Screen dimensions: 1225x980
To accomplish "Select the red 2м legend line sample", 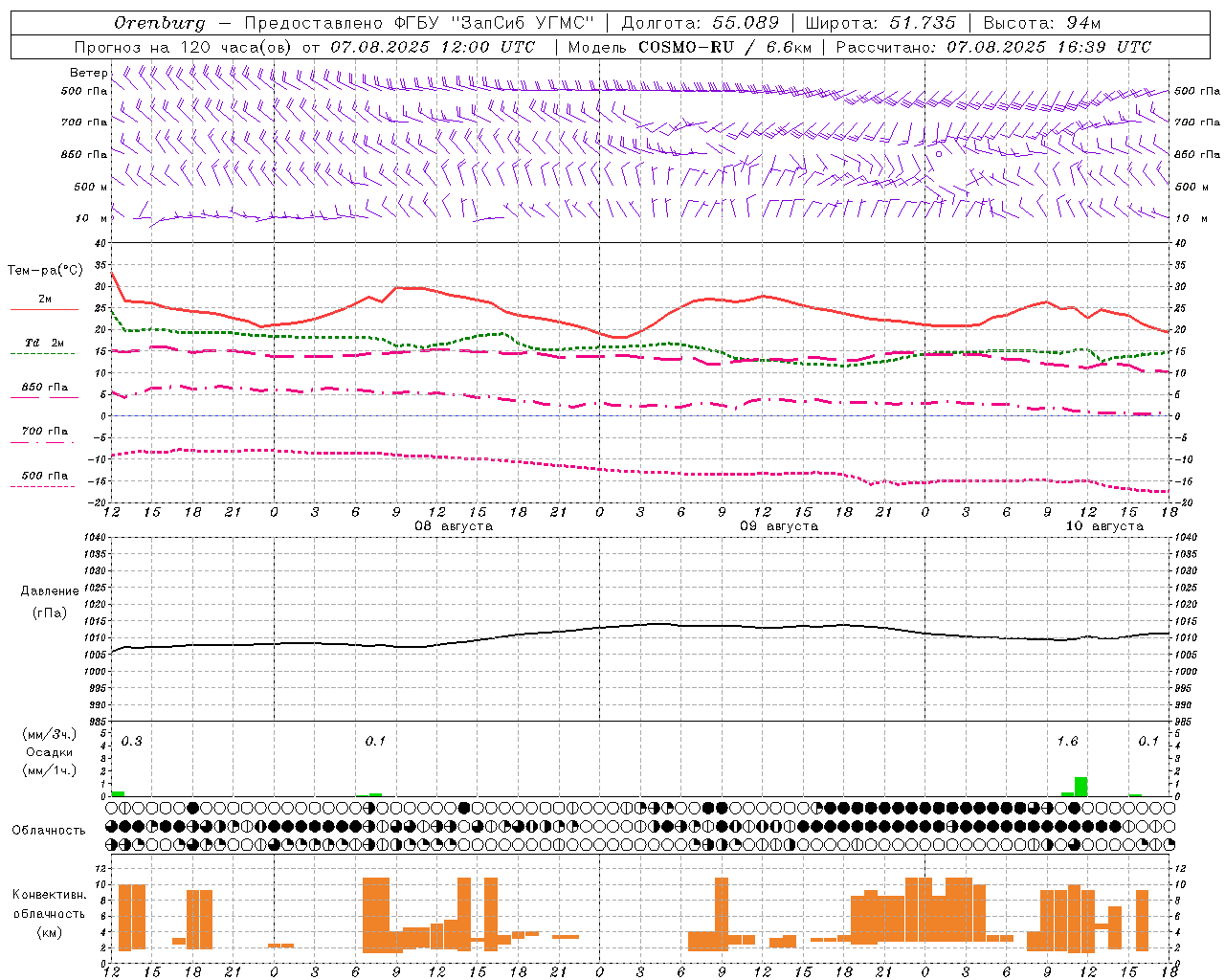I will 44,309.
